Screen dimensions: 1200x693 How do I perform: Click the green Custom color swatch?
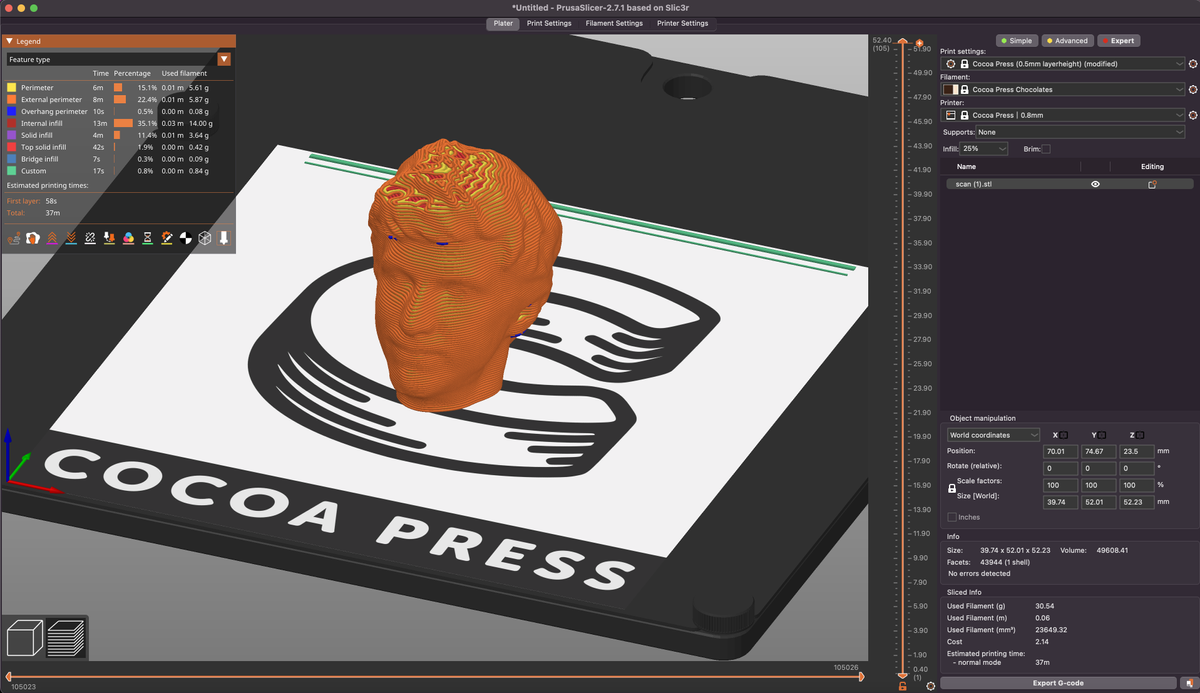12,171
